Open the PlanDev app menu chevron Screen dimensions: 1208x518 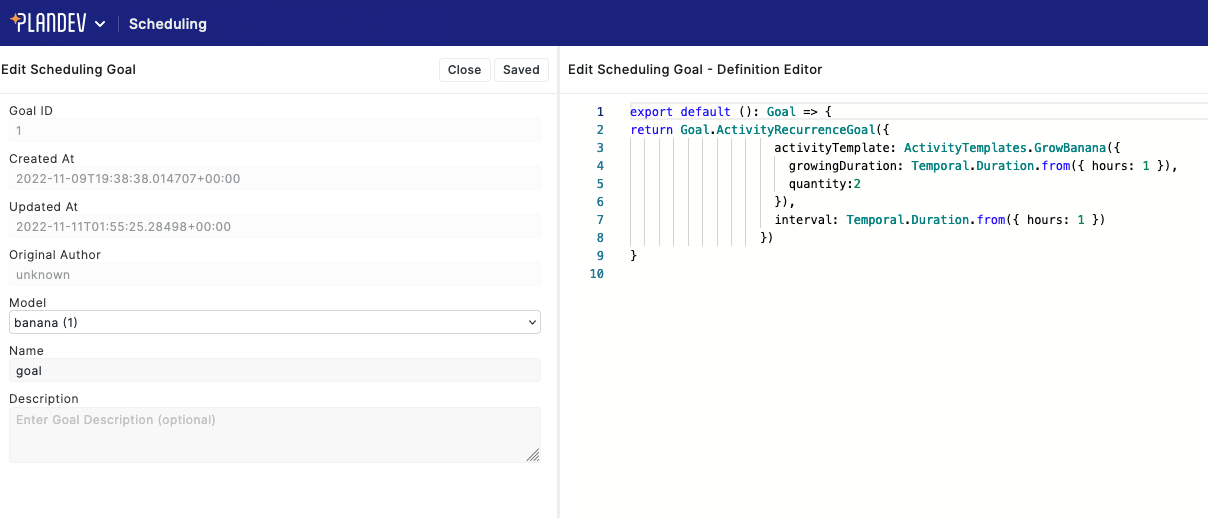tap(100, 24)
